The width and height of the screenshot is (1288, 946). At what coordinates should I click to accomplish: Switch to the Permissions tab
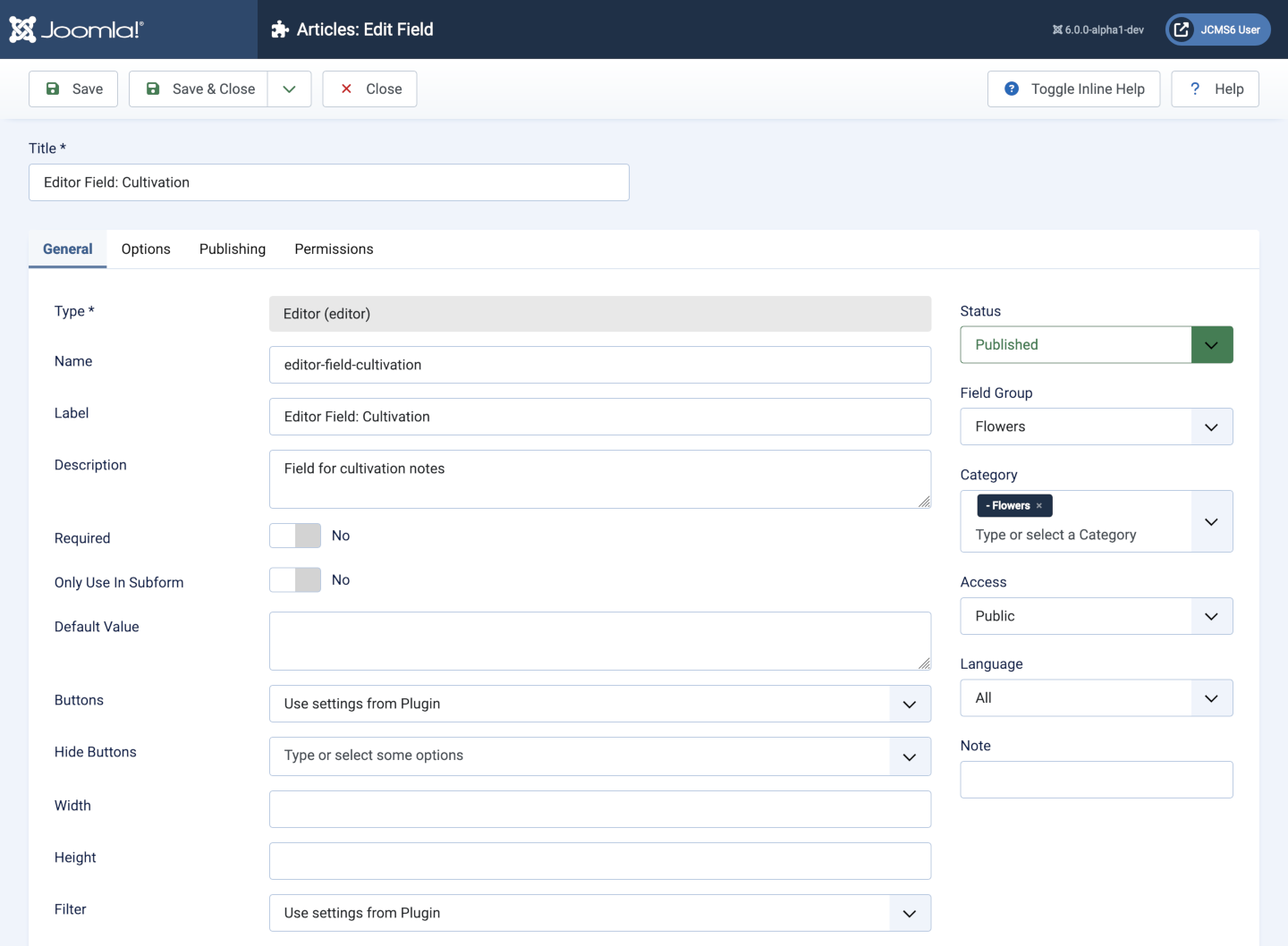[334, 249]
